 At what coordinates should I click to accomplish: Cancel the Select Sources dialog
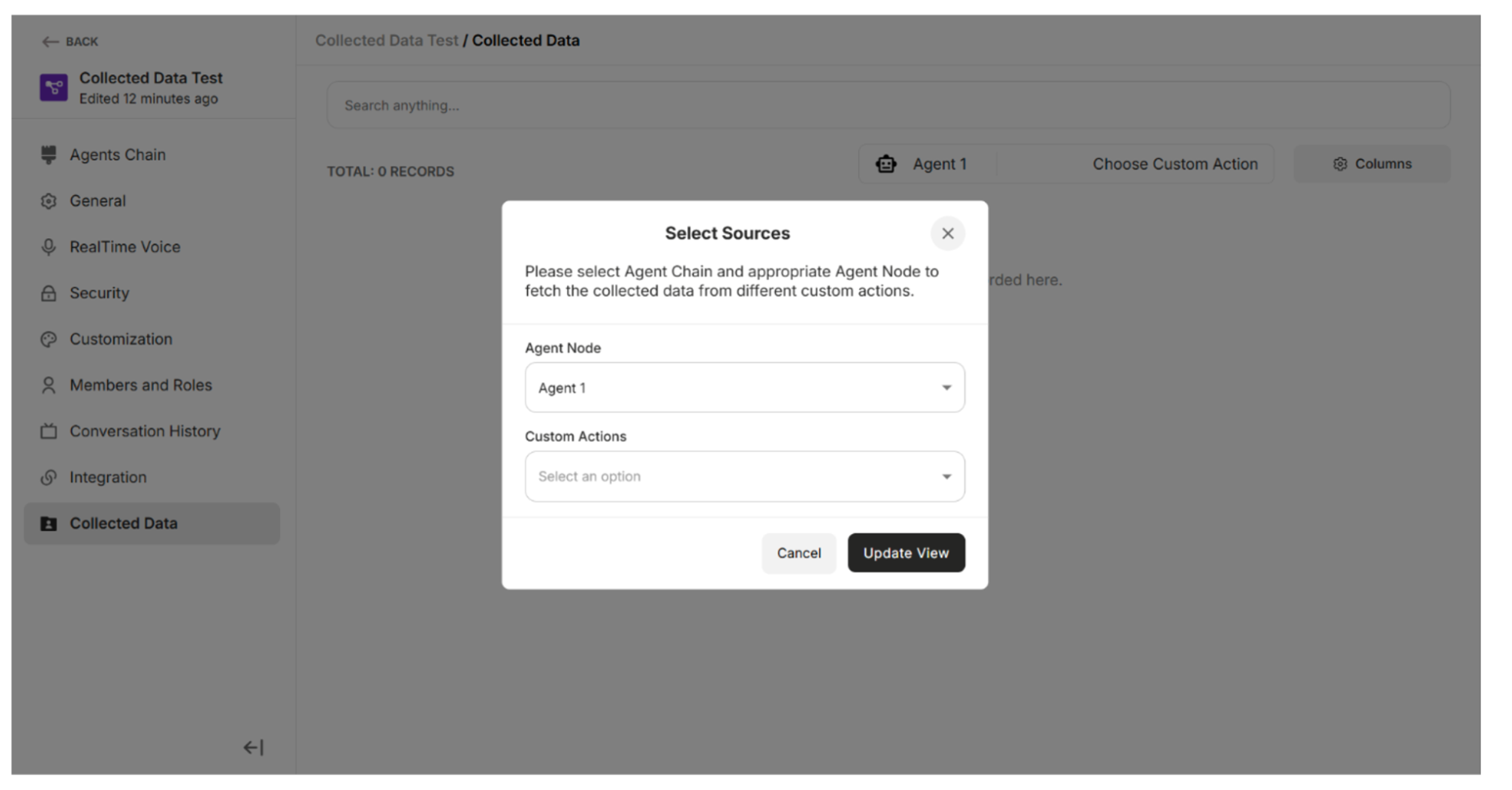798,553
